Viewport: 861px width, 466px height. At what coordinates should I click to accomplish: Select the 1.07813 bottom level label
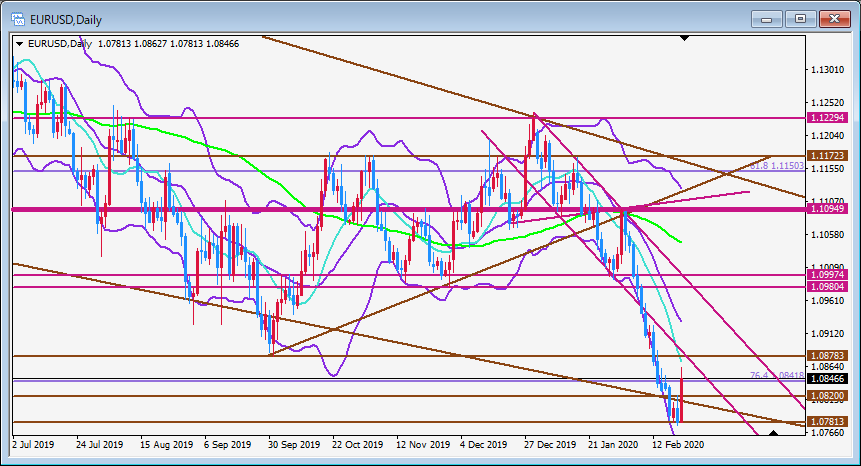[827, 422]
